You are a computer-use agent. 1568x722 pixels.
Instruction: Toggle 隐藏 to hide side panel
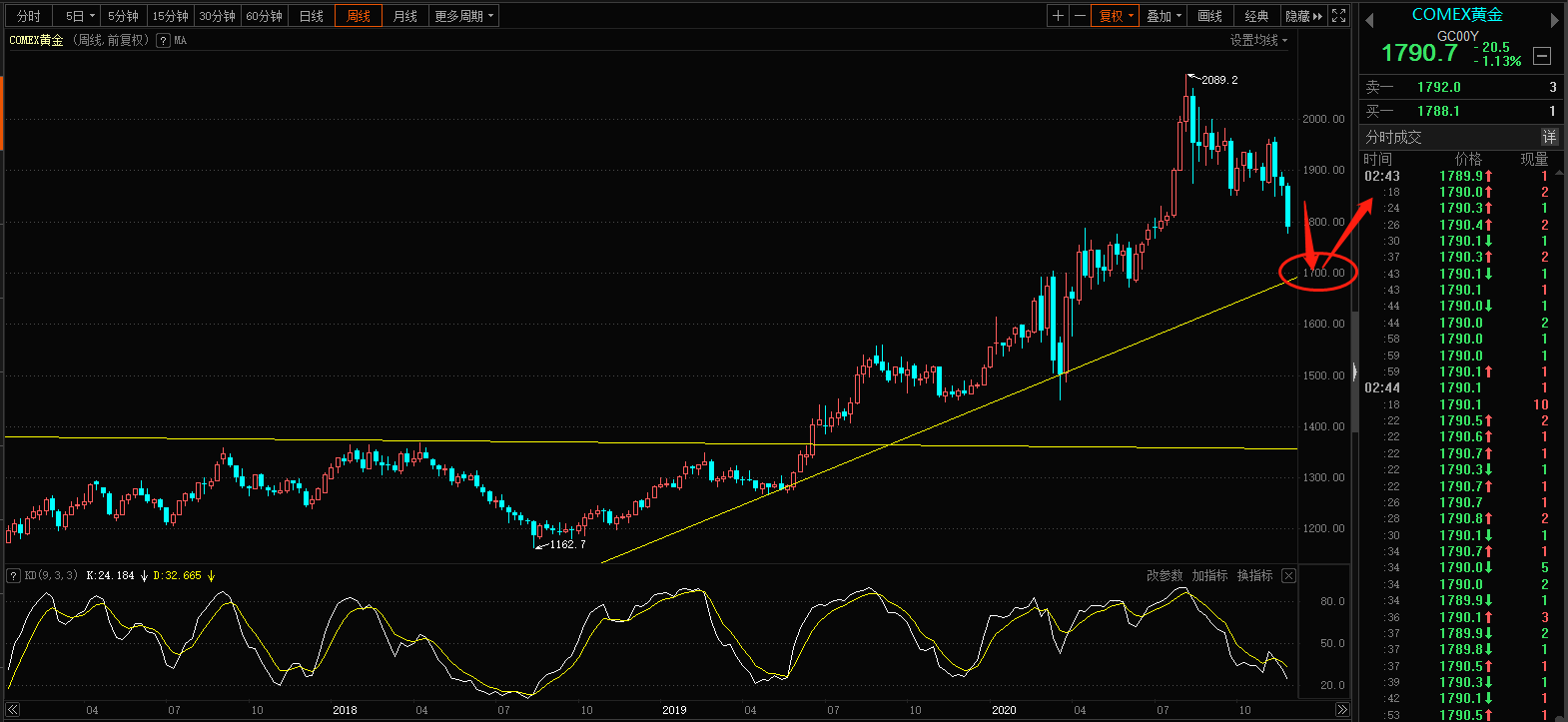click(1303, 16)
